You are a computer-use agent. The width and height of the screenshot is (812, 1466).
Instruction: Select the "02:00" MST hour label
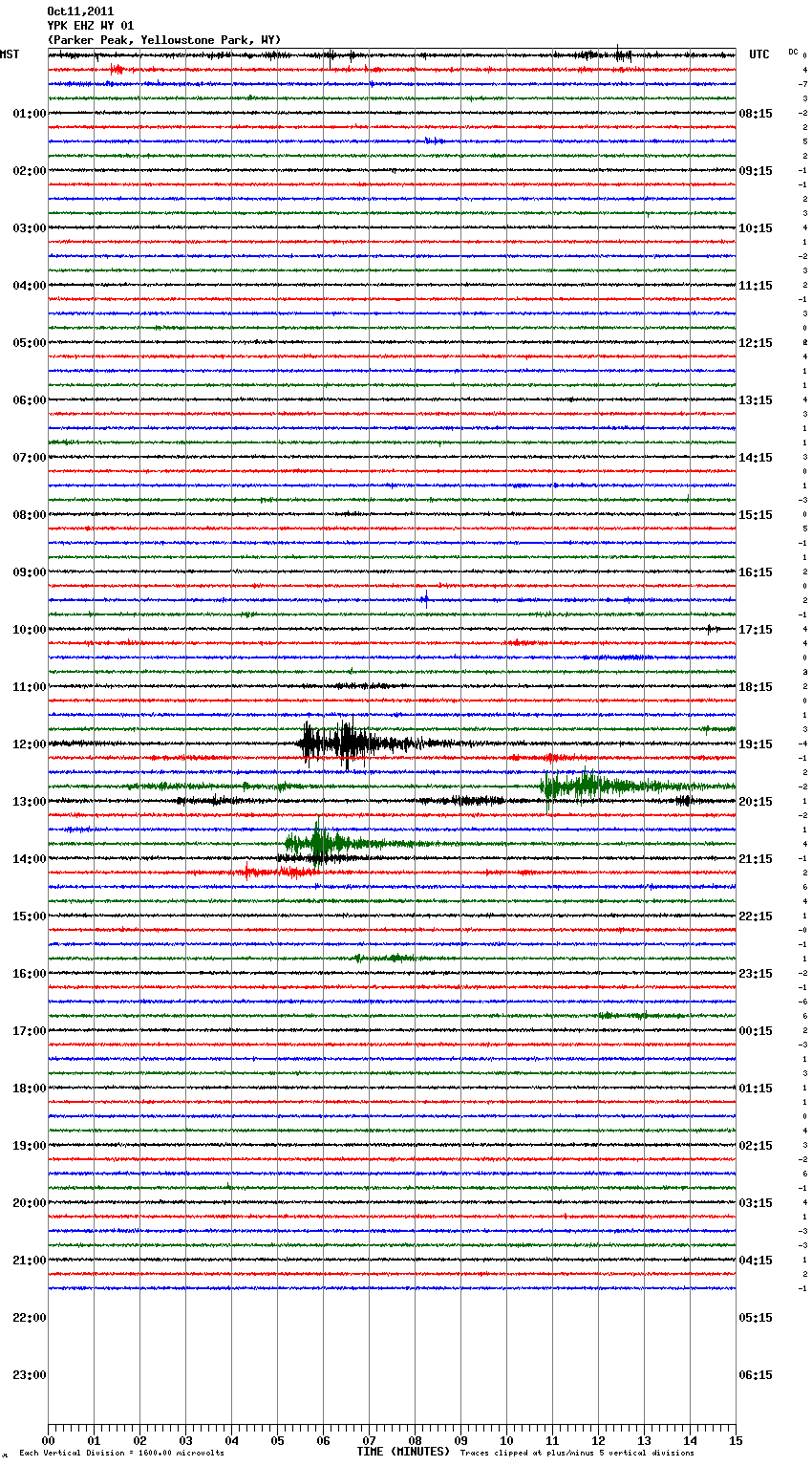coord(30,171)
